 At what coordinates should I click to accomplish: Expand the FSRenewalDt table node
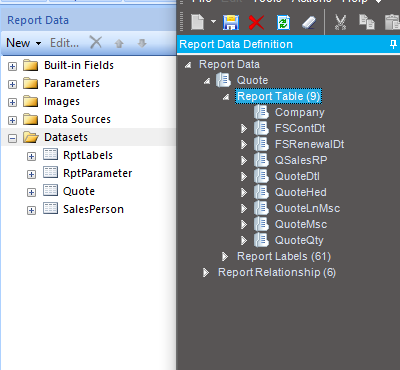click(x=244, y=144)
